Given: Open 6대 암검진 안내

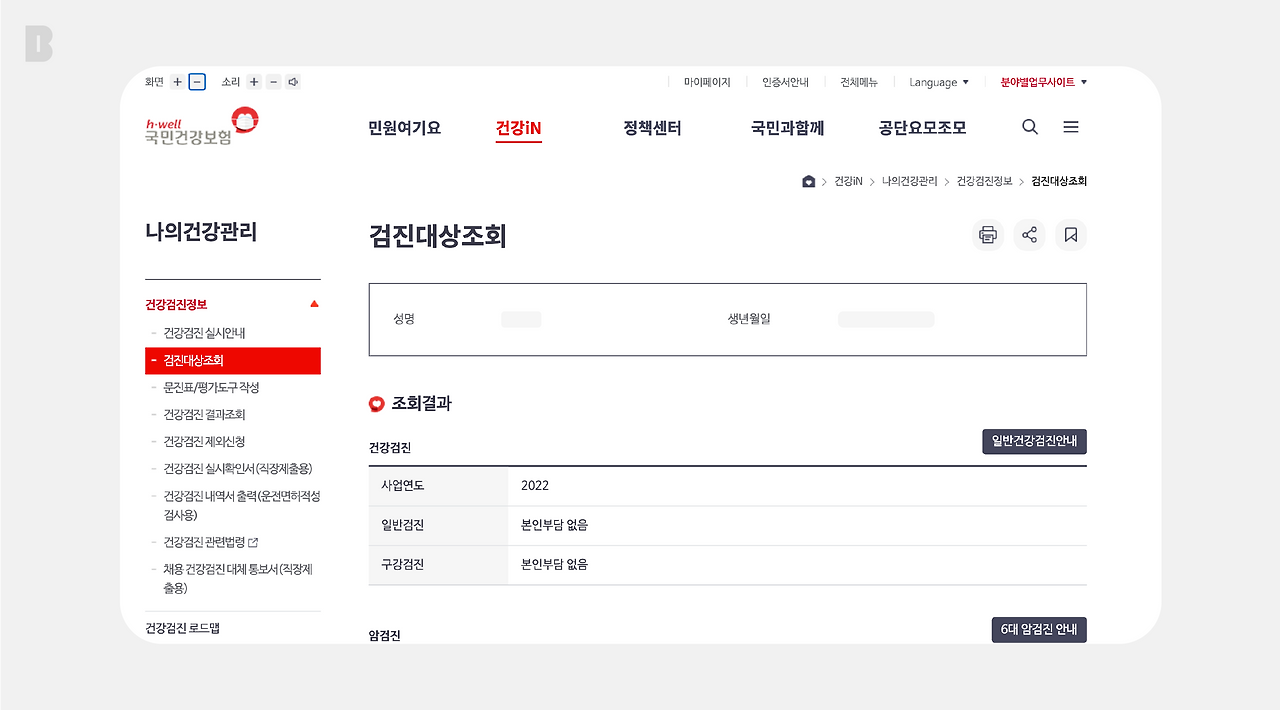Looking at the screenshot, I should pos(1039,629).
